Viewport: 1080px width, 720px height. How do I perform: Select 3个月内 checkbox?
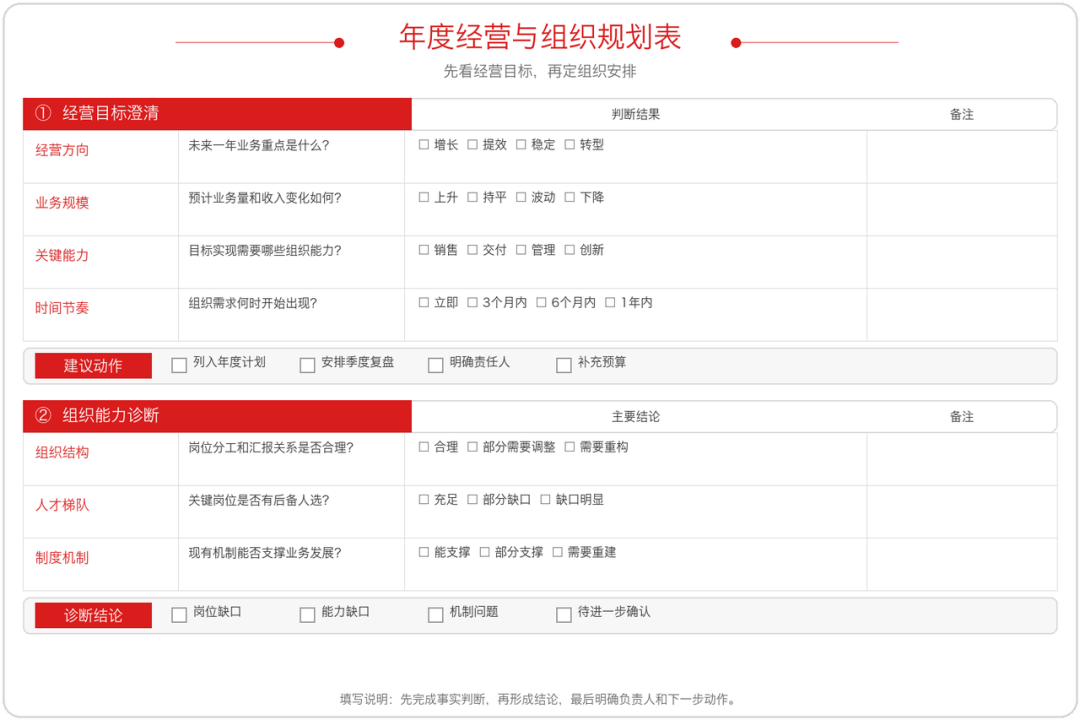pyautogui.click(x=472, y=302)
